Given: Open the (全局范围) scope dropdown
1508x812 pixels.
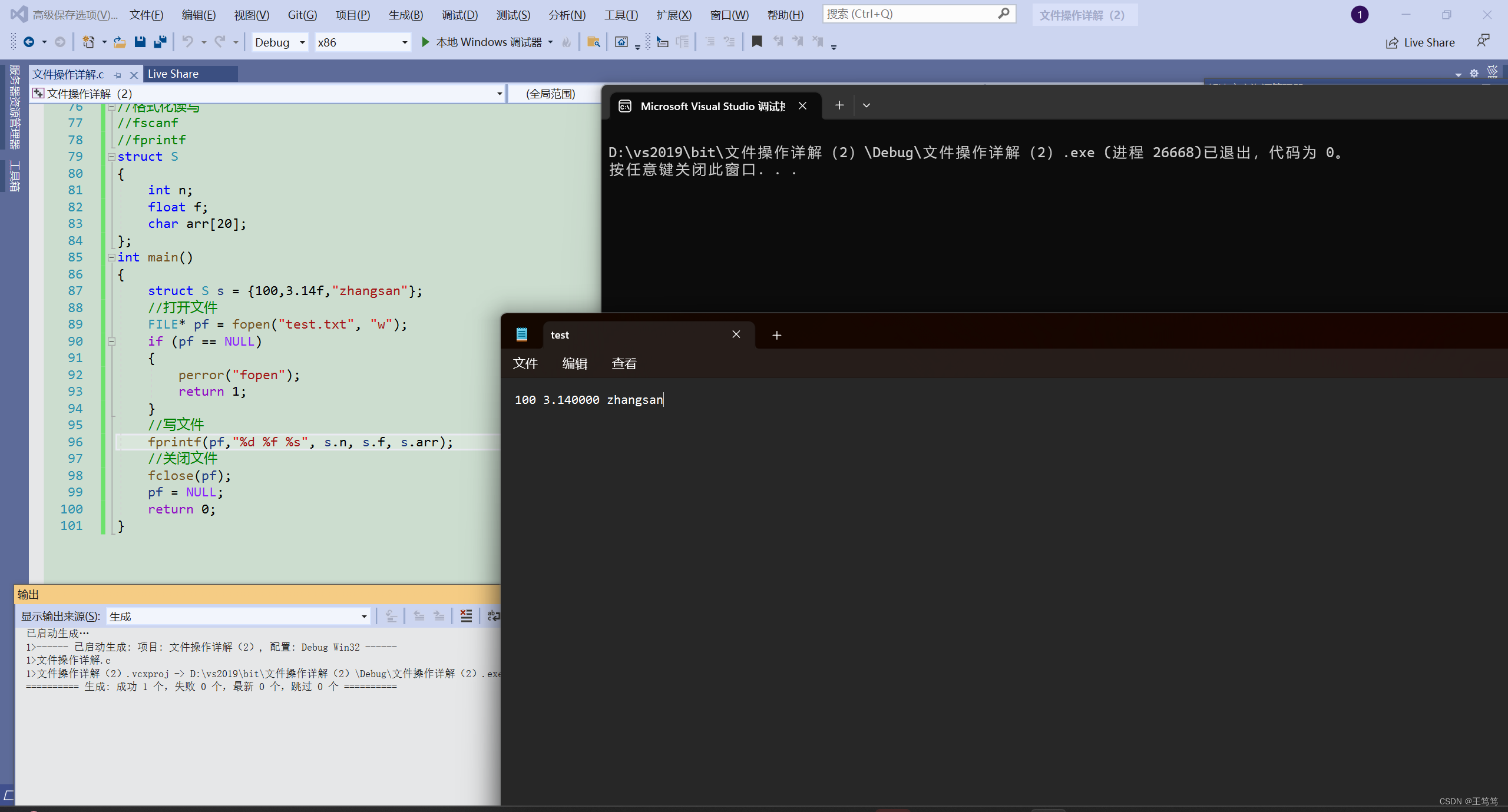Looking at the screenshot, I should click(554, 94).
